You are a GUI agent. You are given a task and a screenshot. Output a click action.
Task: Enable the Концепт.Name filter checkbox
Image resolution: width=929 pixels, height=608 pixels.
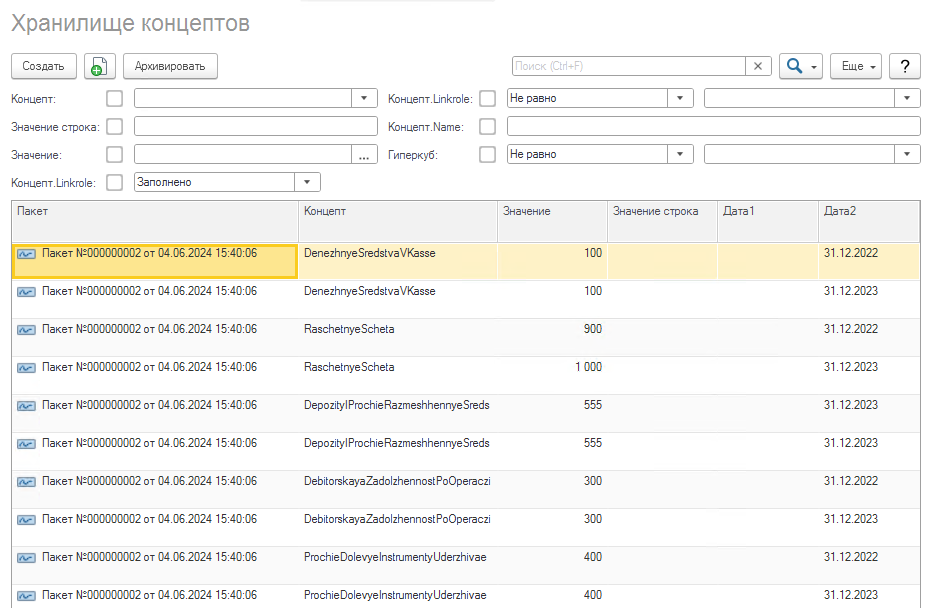coord(488,126)
